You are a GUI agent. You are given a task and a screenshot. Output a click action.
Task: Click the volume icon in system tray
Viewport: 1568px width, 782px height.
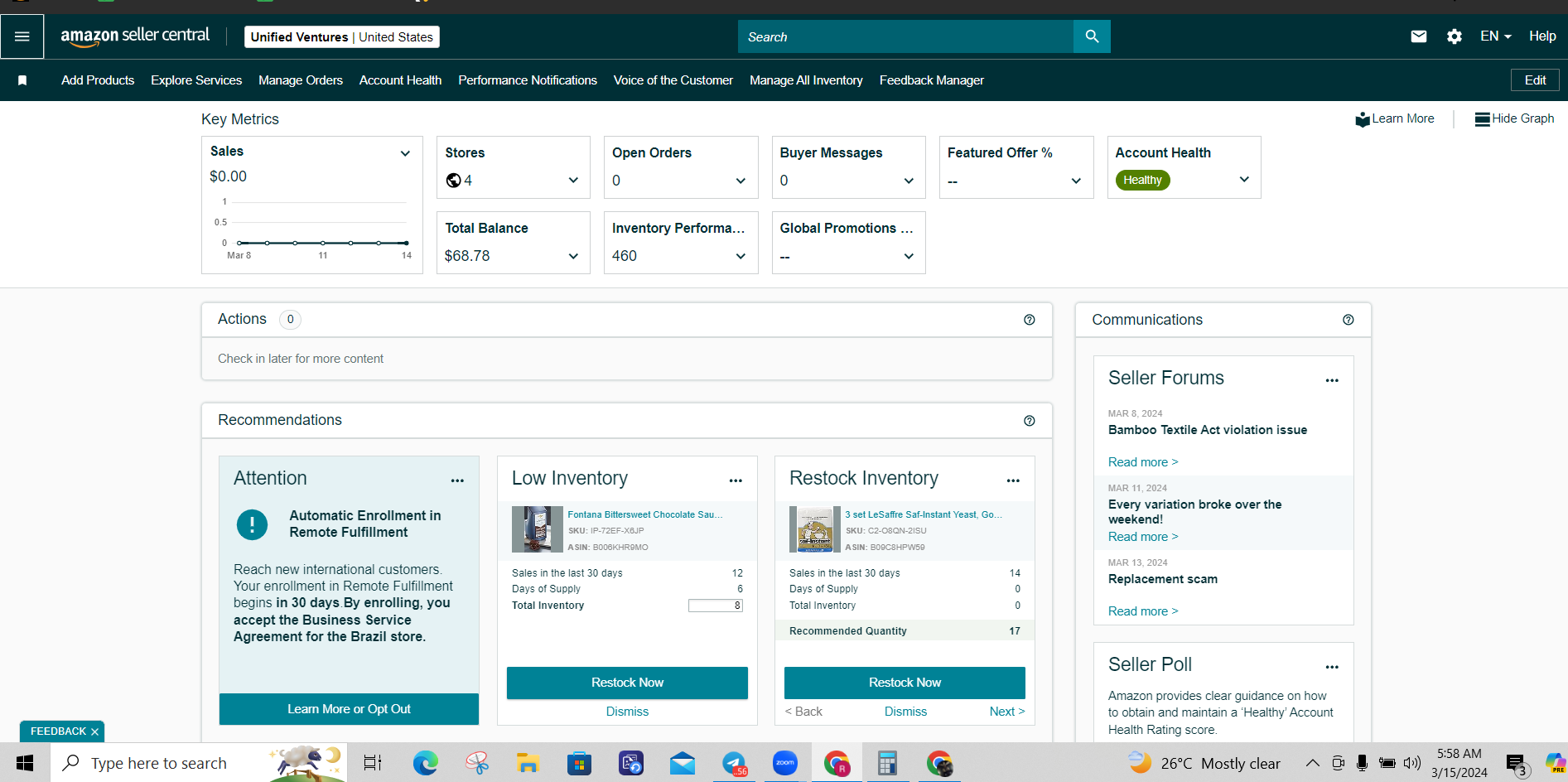(1412, 763)
